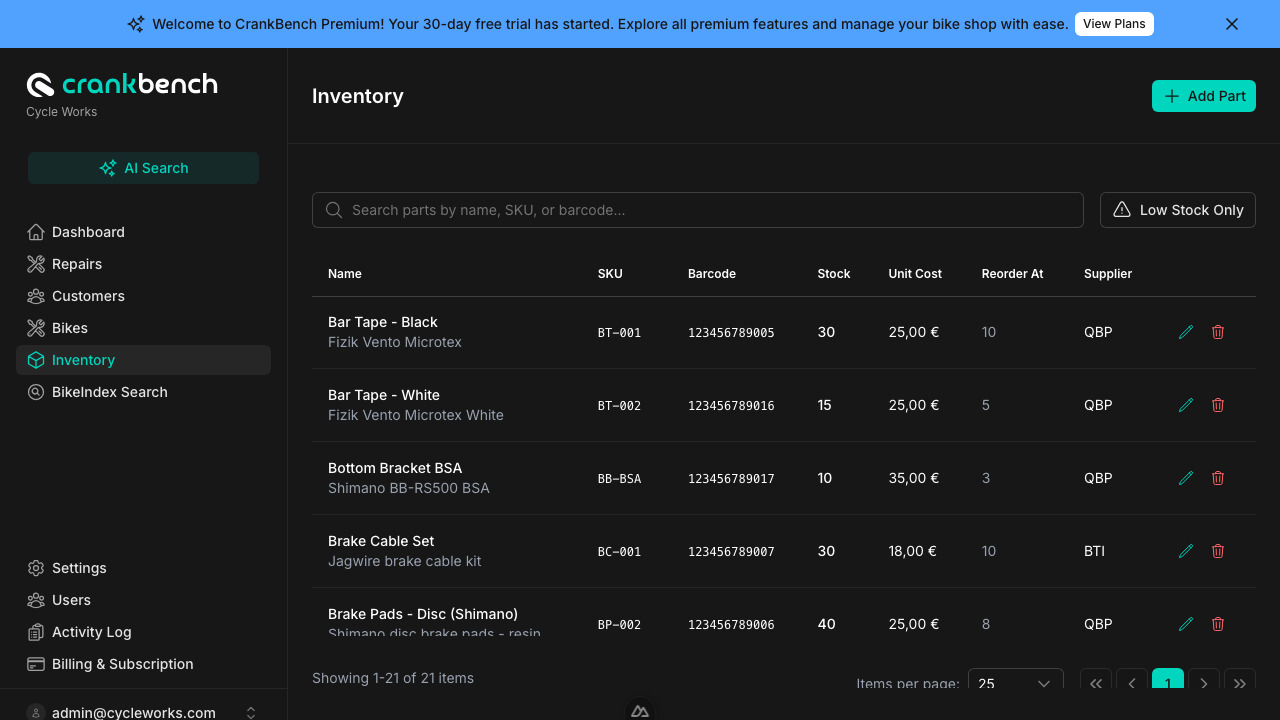Delete the Brake Cable Set item
1280x720 pixels.
coord(1218,551)
